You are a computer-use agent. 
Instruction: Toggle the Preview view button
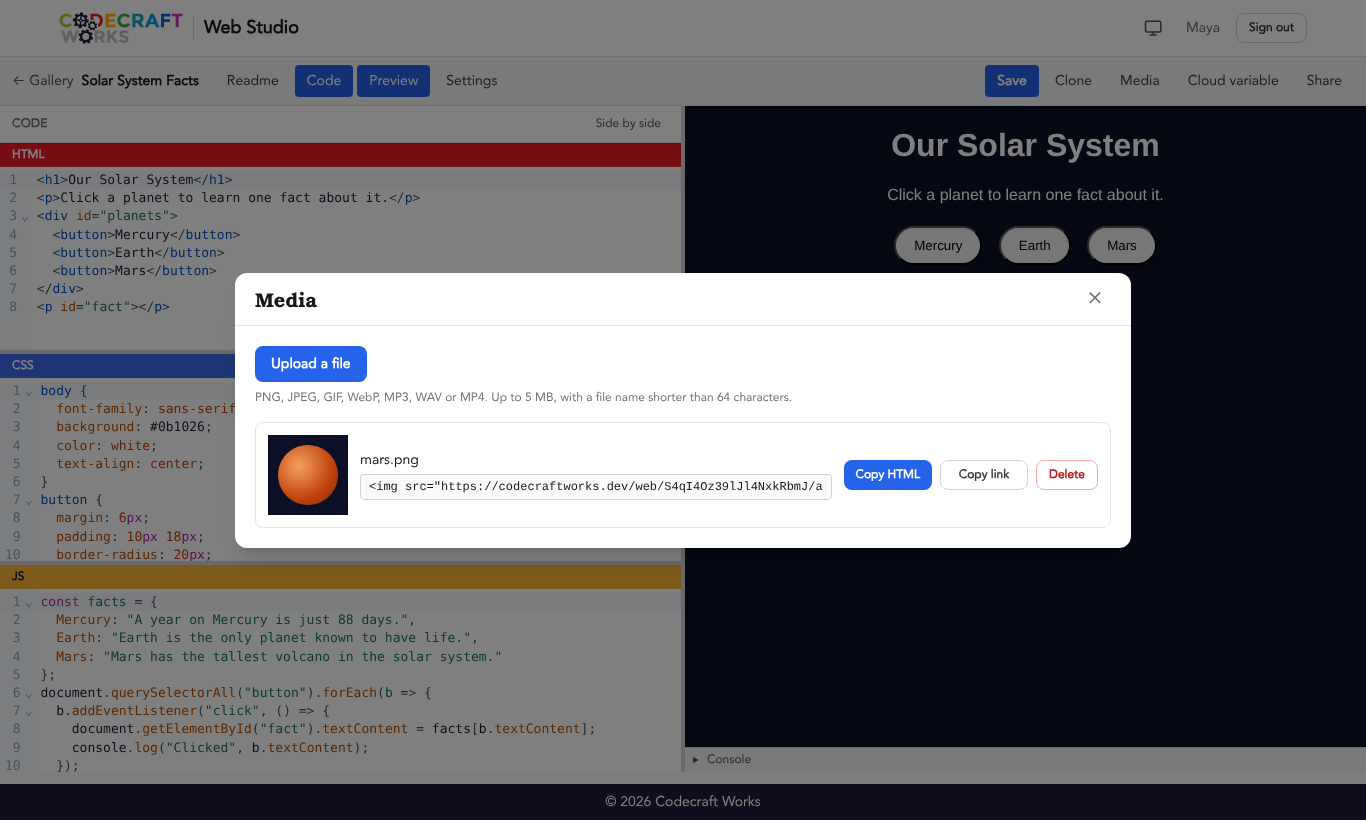(x=393, y=80)
